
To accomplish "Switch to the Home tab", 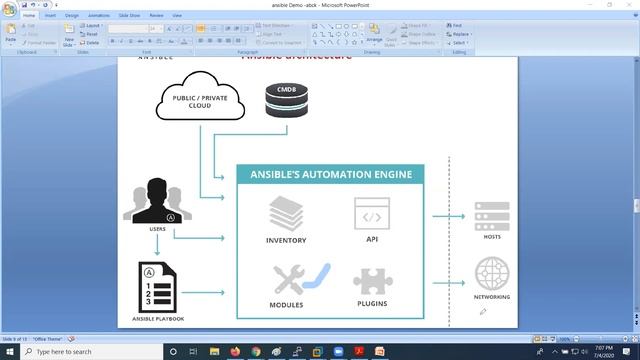I will click(29, 16).
